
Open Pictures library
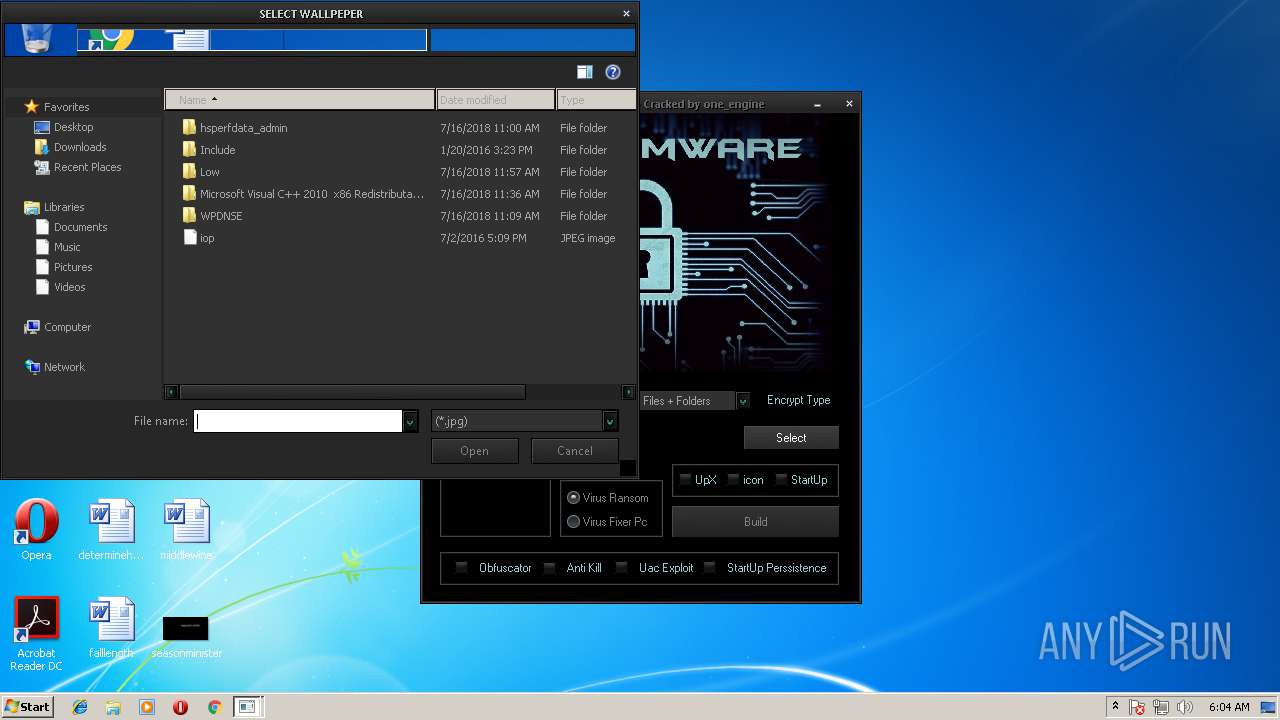point(63,267)
